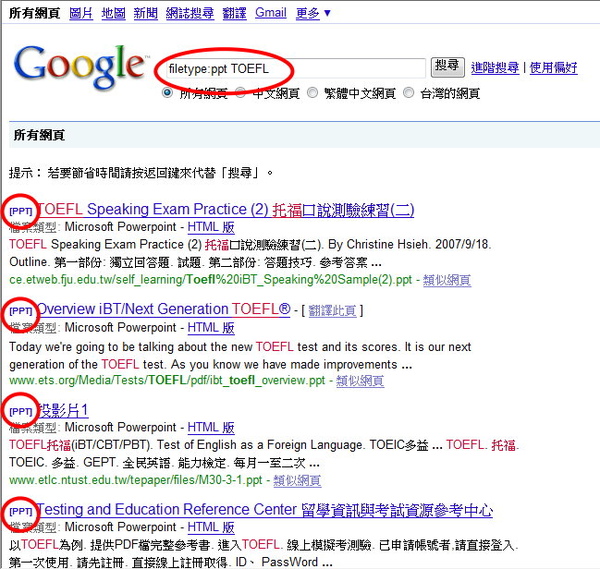The width and height of the screenshot is (600, 569).
Task: Open 網誌搜尋 blog search link
Action: pos(190,13)
